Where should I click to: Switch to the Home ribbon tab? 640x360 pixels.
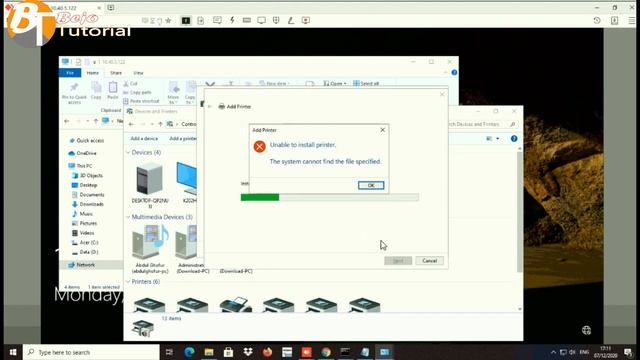93,73
